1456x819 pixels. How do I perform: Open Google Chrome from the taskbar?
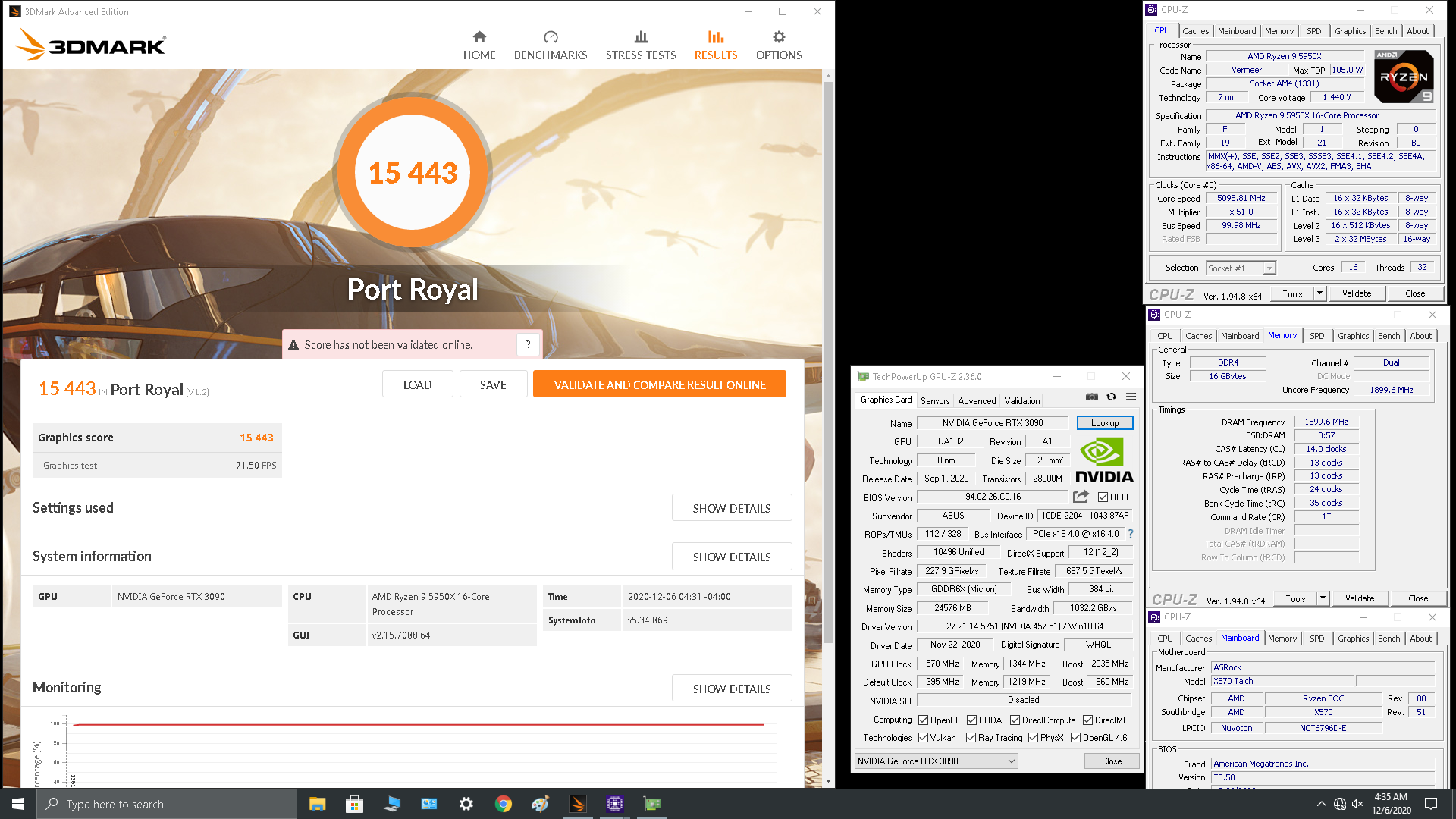tap(503, 804)
